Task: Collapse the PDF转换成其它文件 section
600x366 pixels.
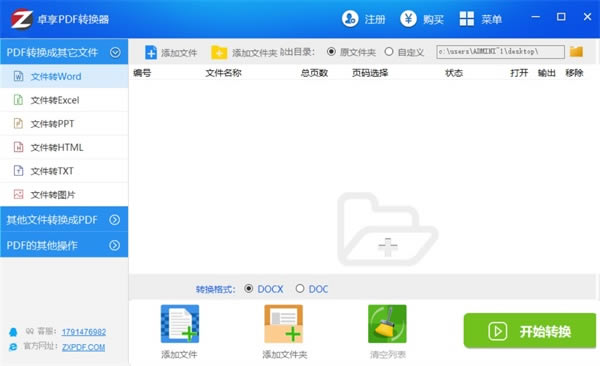Action: pos(115,52)
